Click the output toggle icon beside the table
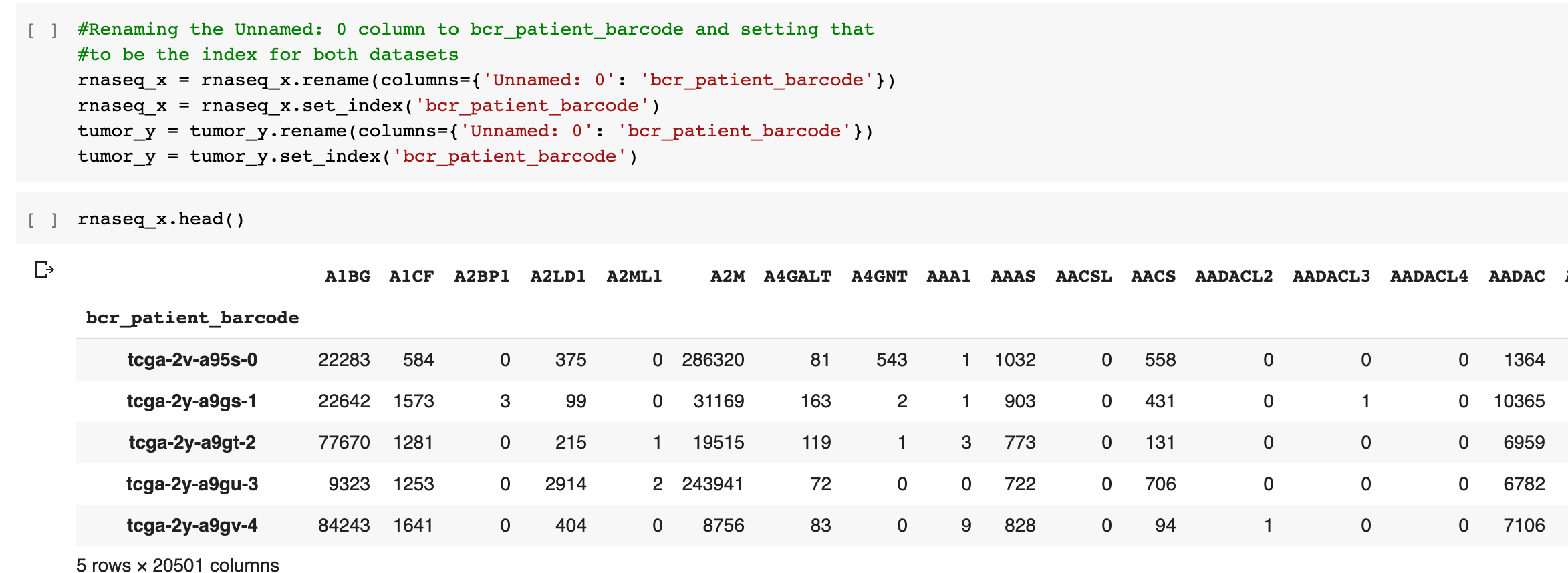Screen dimensions: 1568x573 point(44,270)
